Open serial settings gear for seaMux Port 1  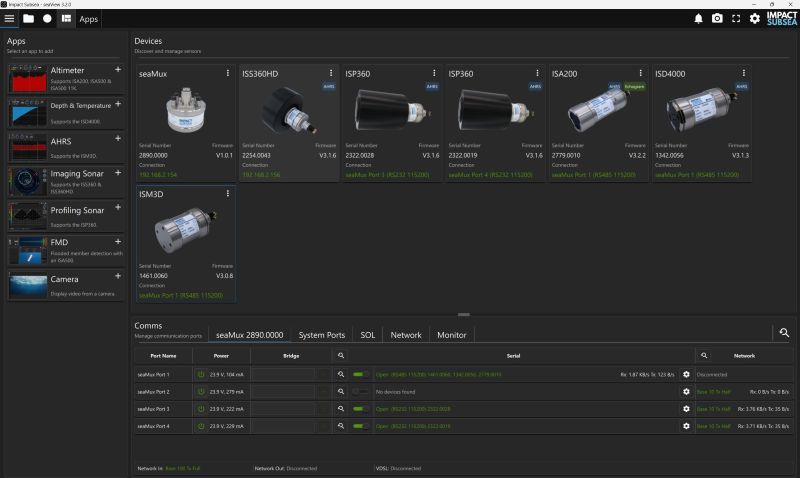[x=686, y=374]
